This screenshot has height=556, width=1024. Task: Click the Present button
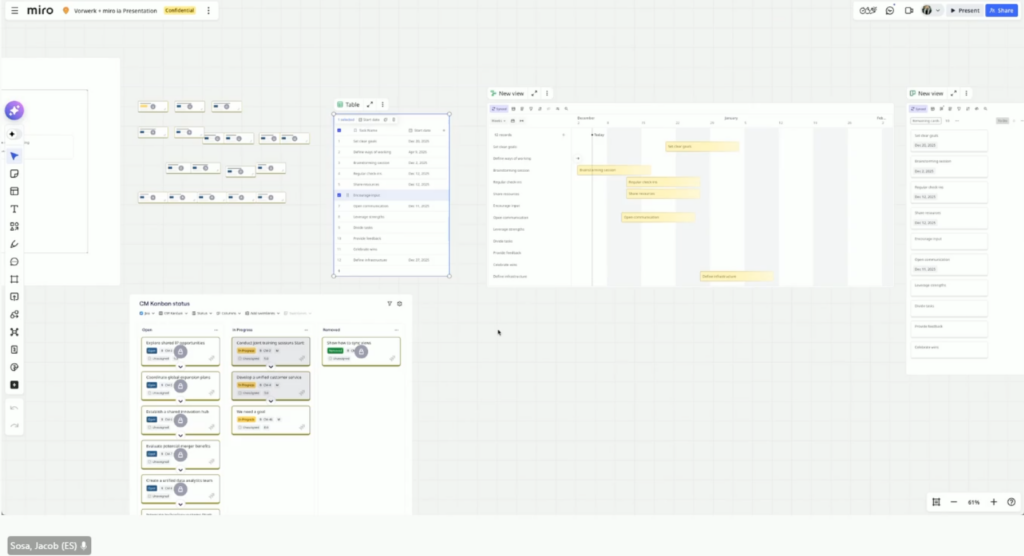[965, 10]
